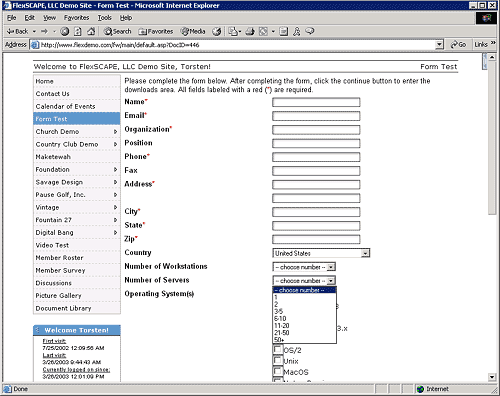Expand the Church Demo submenu arrow
This screenshot has height=396, width=500.
pyautogui.click(x=115, y=132)
